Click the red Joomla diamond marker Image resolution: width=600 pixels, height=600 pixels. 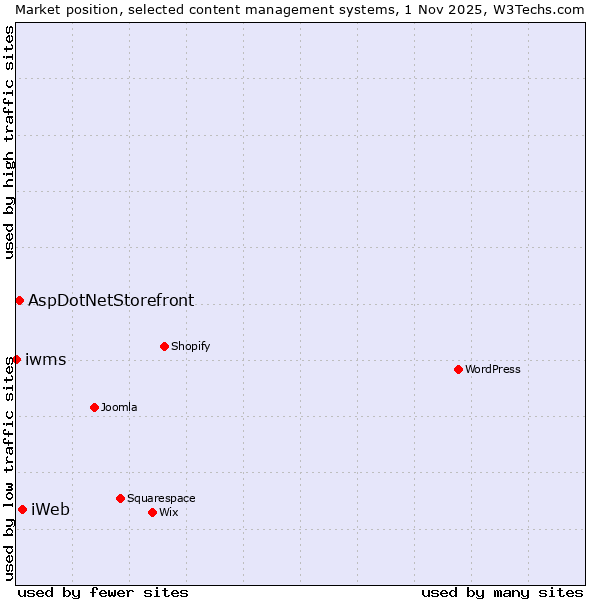click(x=94, y=407)
